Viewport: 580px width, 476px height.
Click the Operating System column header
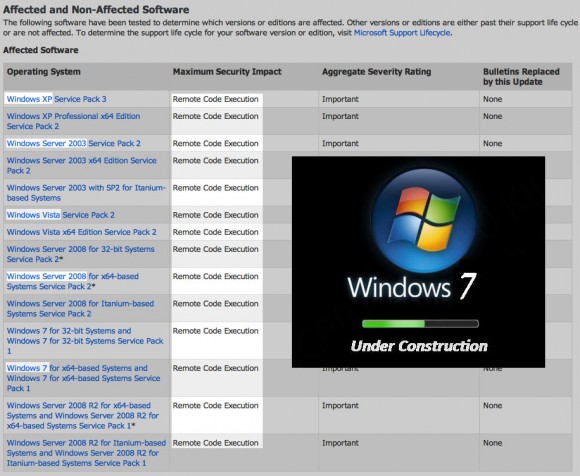tap(44, 72)
